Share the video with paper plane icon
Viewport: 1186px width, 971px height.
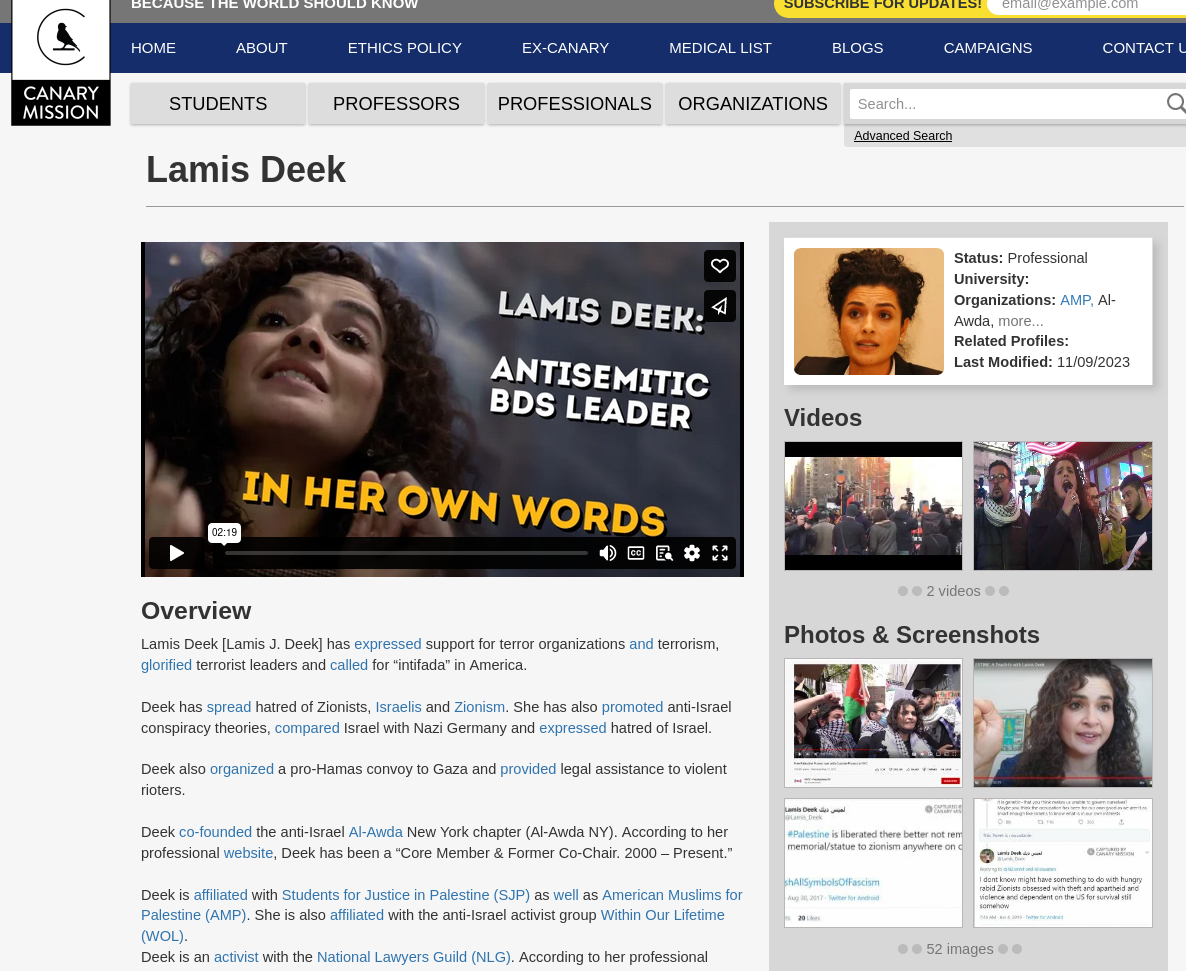click(x=719, y=306)
